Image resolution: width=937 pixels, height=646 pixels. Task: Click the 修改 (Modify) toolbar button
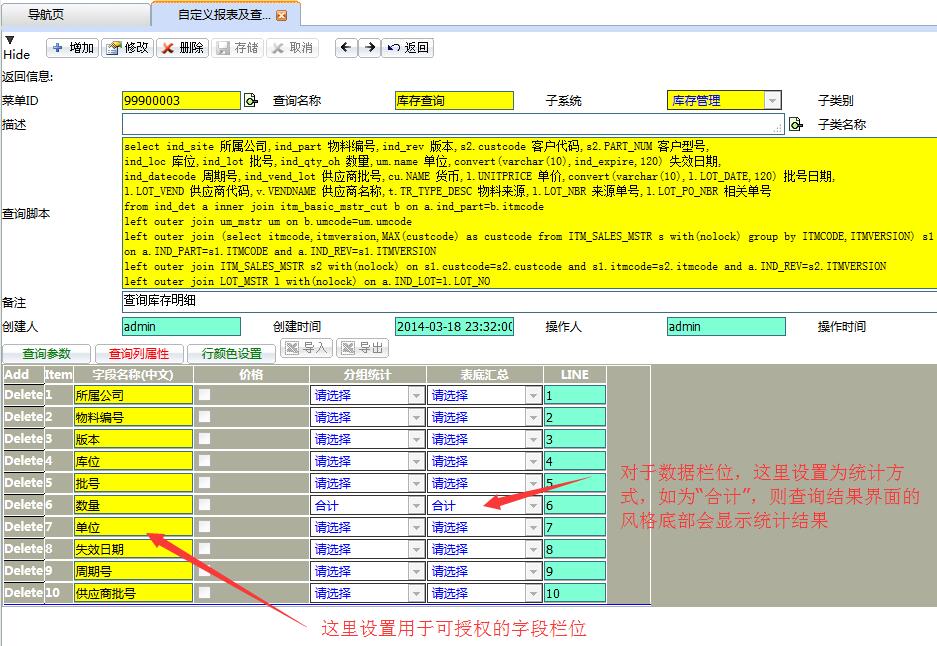127,48
